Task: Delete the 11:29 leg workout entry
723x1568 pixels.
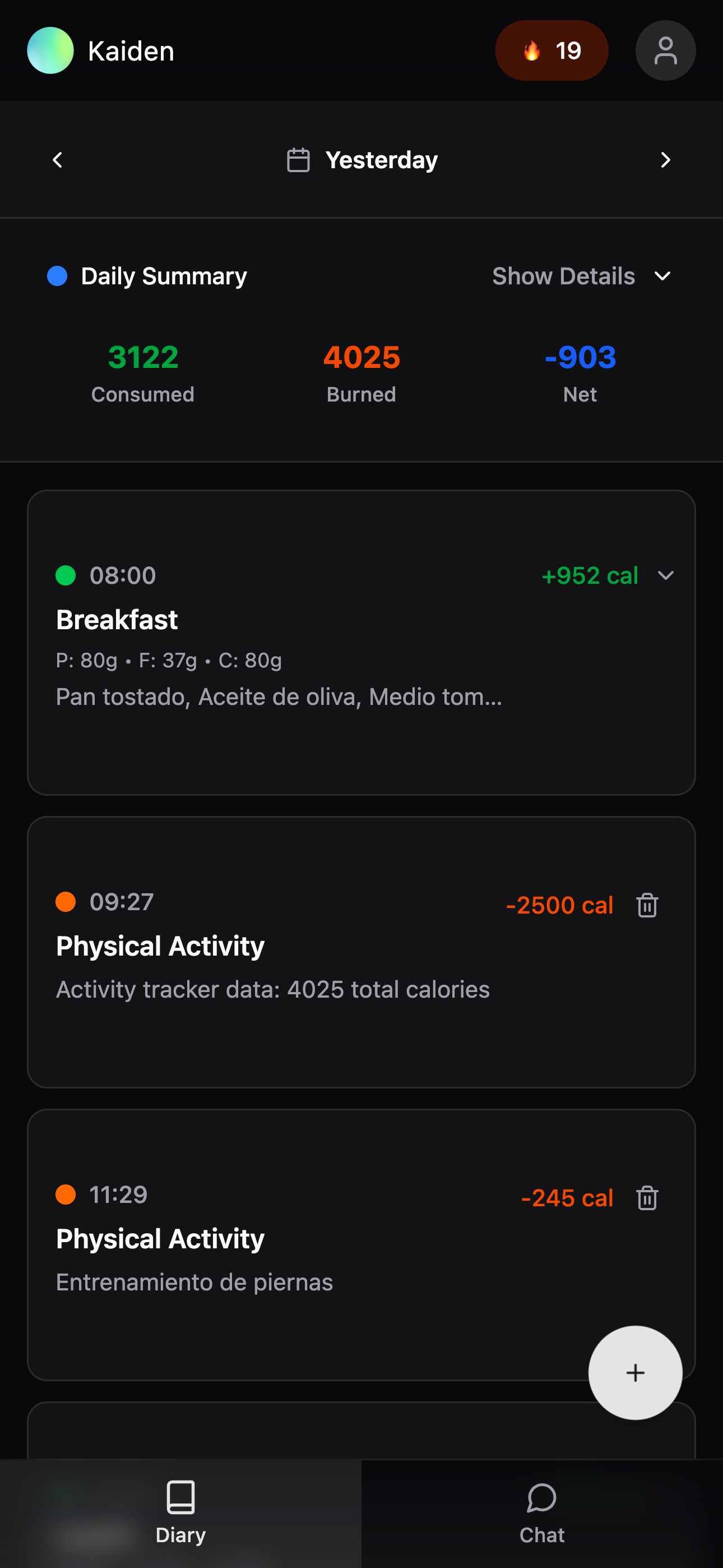Action: pyautogui.click(x=647, y=1198)
